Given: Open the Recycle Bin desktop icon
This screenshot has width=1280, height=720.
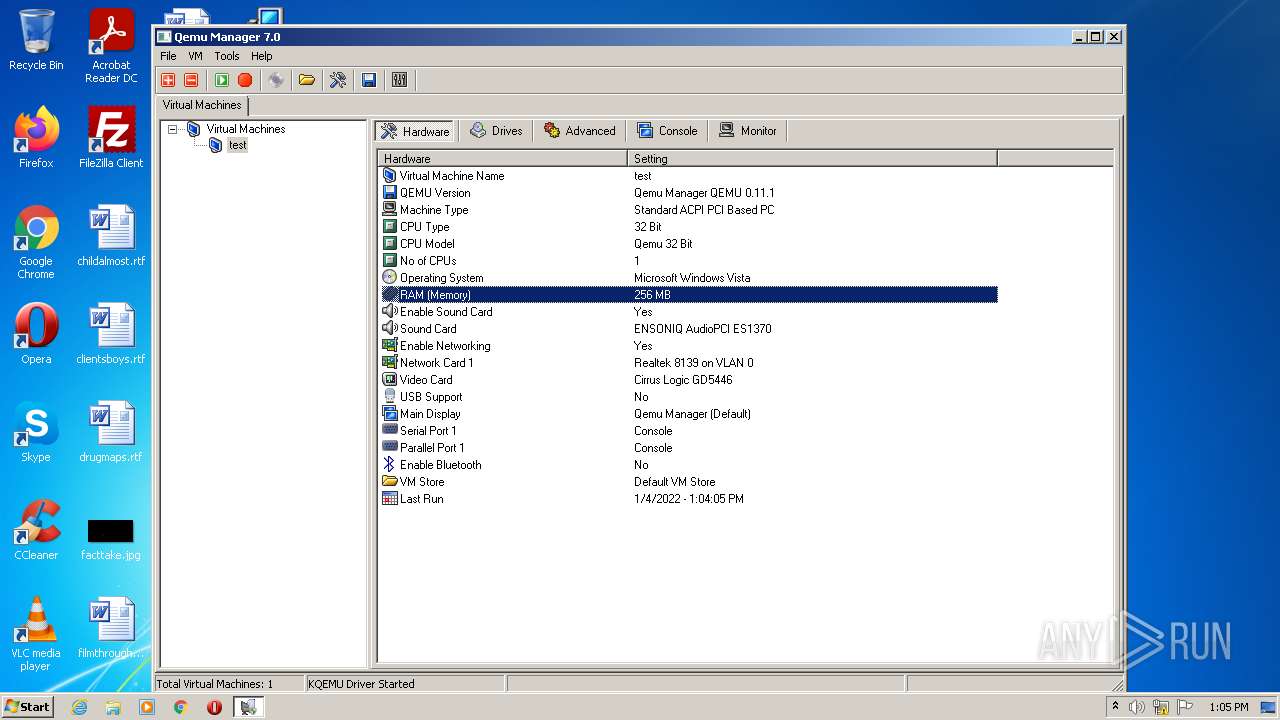Looking at the screenshot, I should (36, 40).
